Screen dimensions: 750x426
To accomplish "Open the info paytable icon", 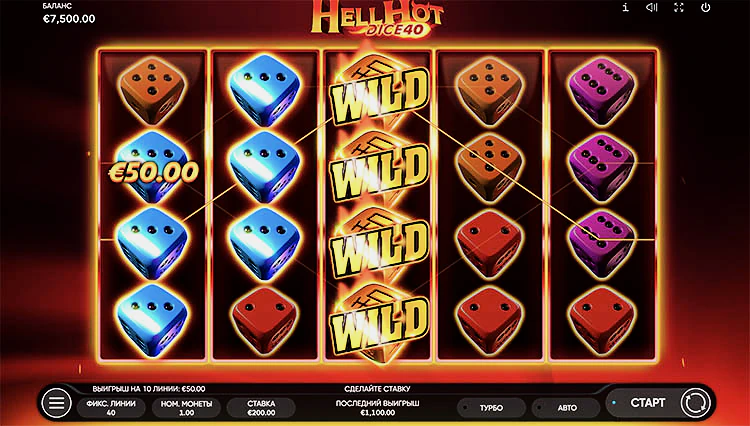I will [x=625, y=8].
